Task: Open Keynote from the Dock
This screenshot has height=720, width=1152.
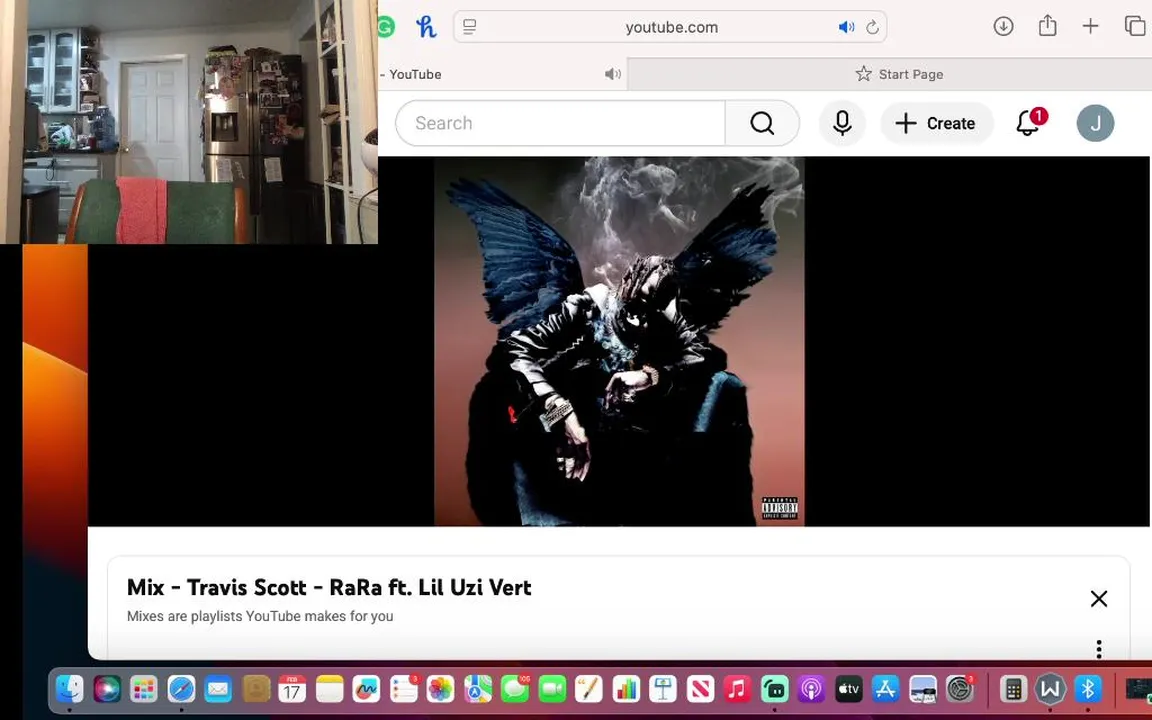Action: pyautogui.click(x=663, y=689)
